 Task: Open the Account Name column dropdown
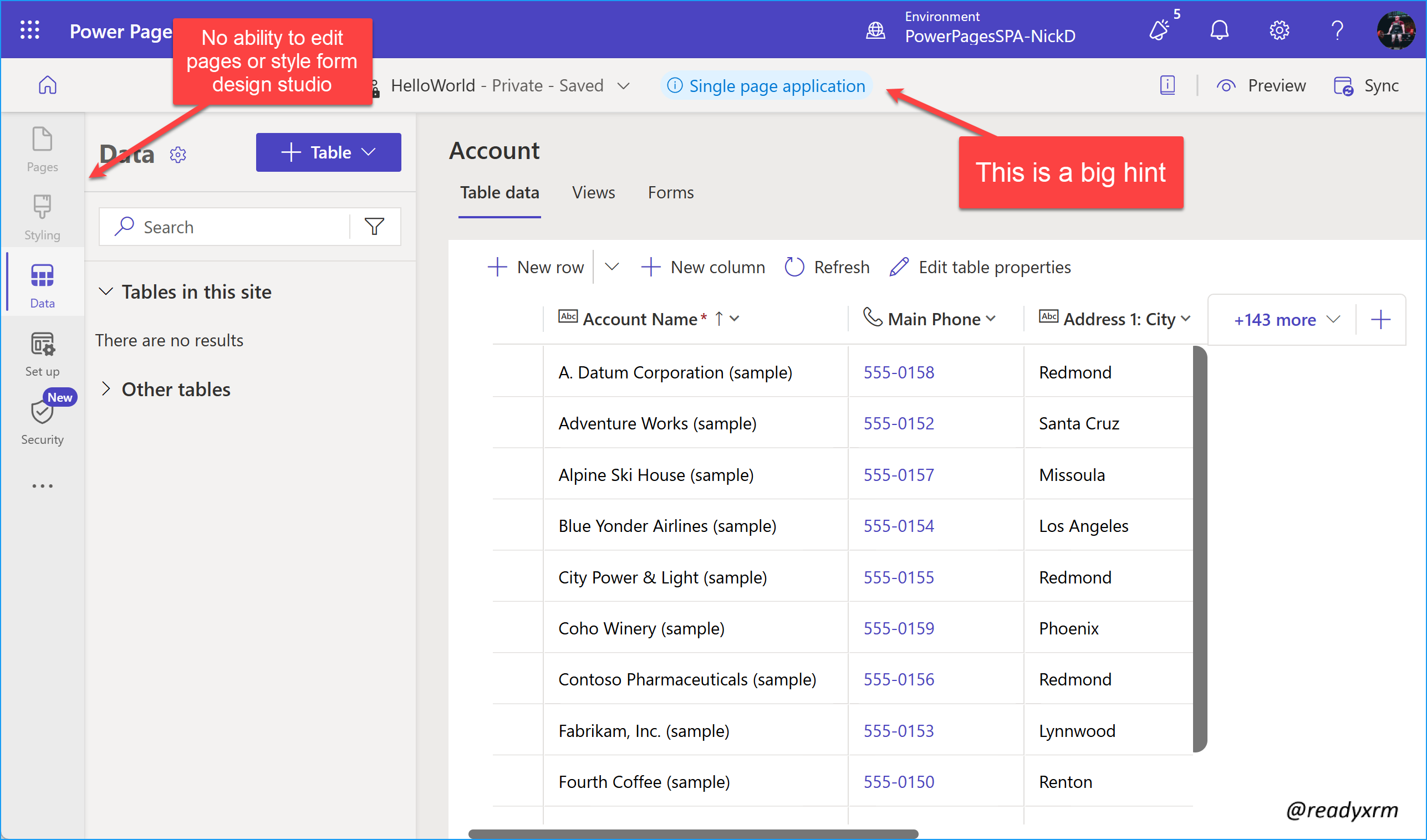pyautogui.click(x=736, y=319)
